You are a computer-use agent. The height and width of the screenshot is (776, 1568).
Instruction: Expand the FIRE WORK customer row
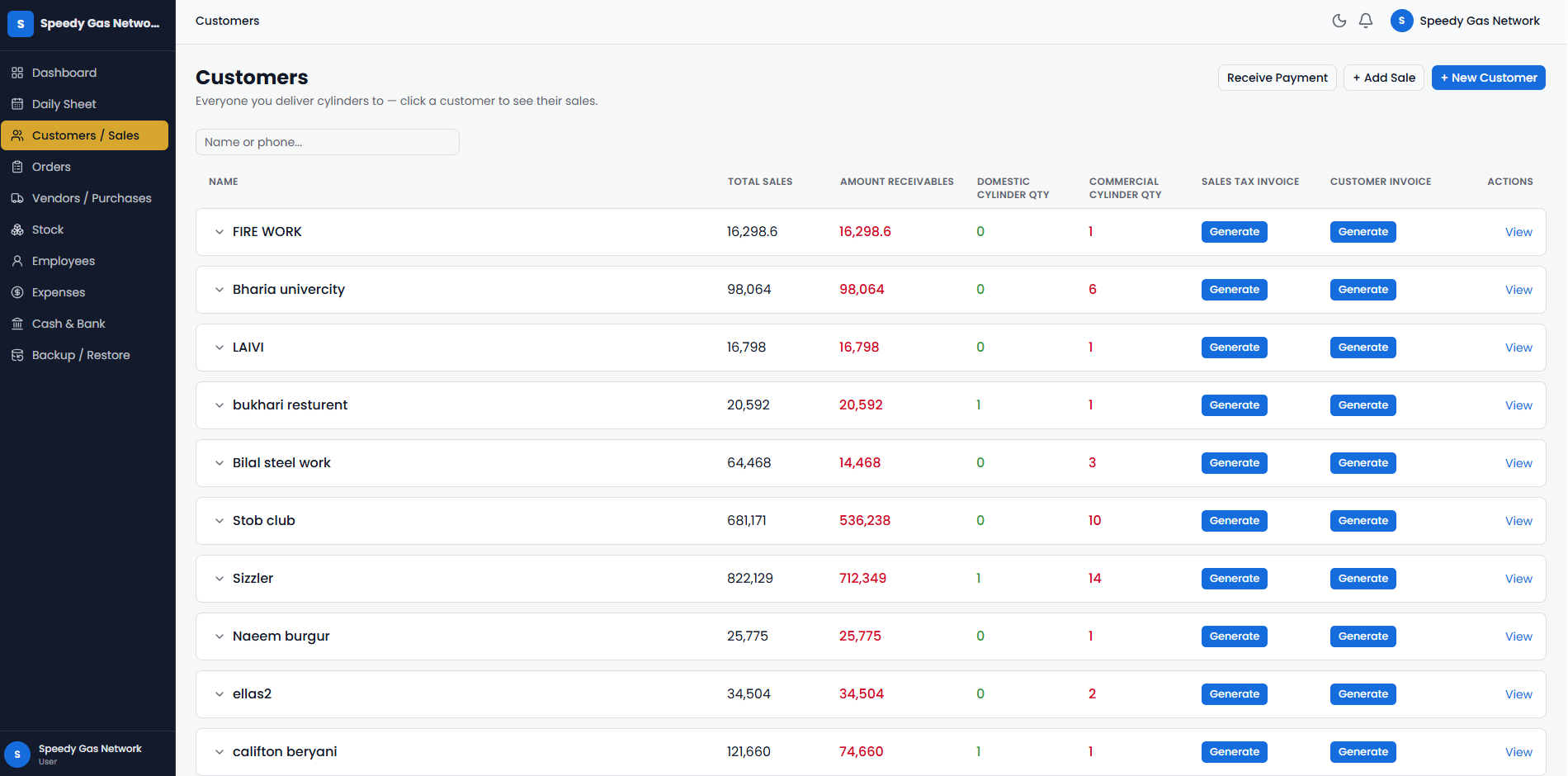pyautogui.click(x=220, y=232)
